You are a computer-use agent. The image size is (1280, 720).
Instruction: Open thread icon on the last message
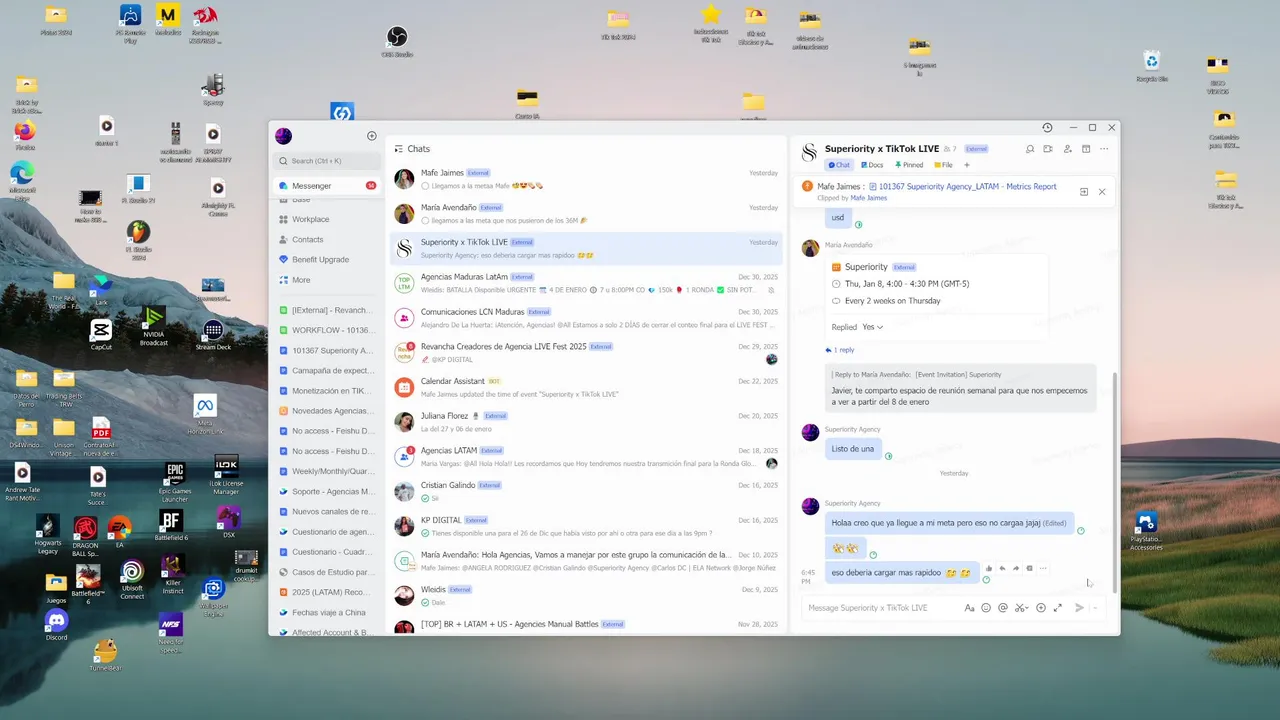pos(1029,568)
